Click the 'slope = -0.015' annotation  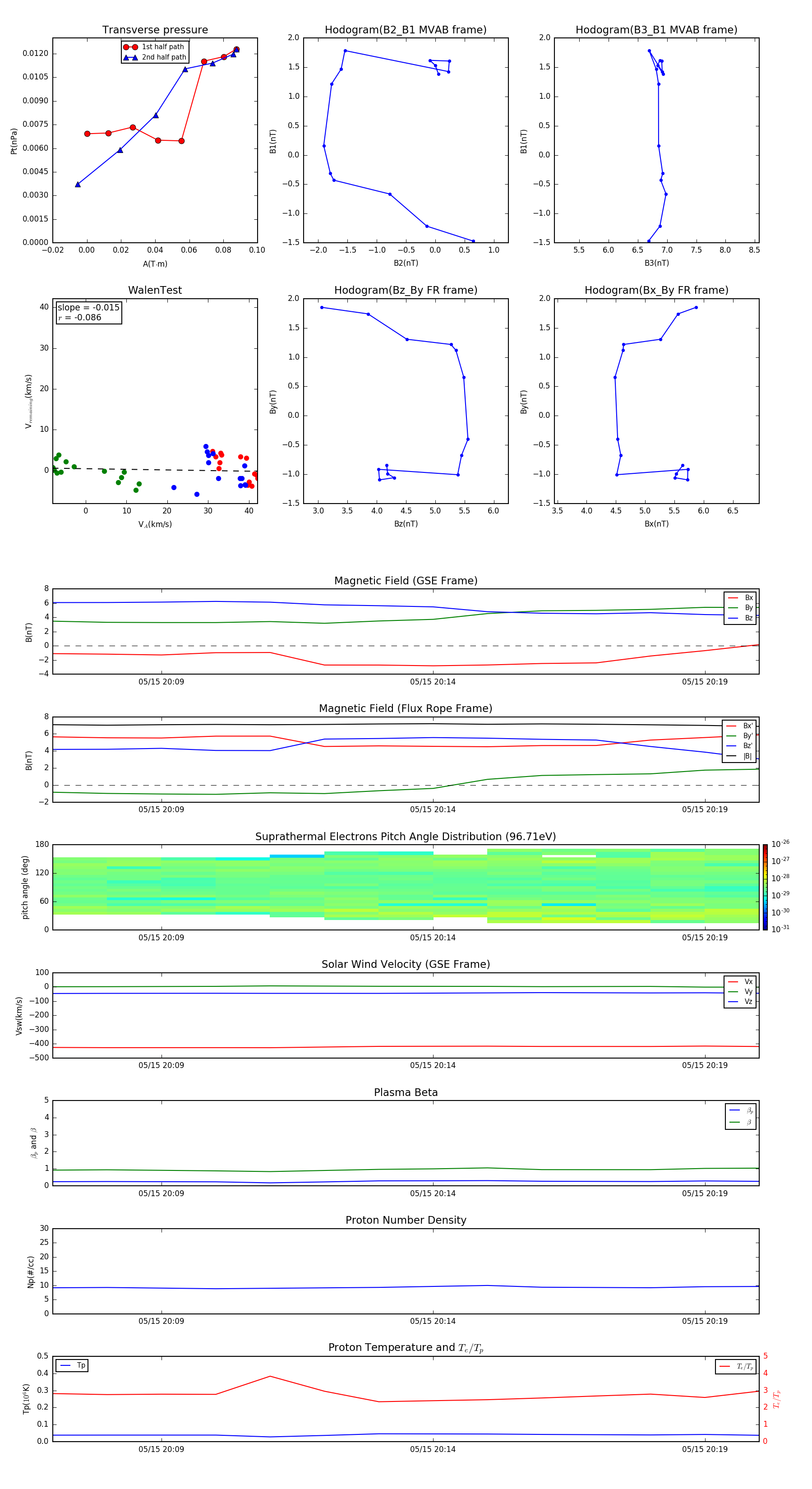click(88, 308)
